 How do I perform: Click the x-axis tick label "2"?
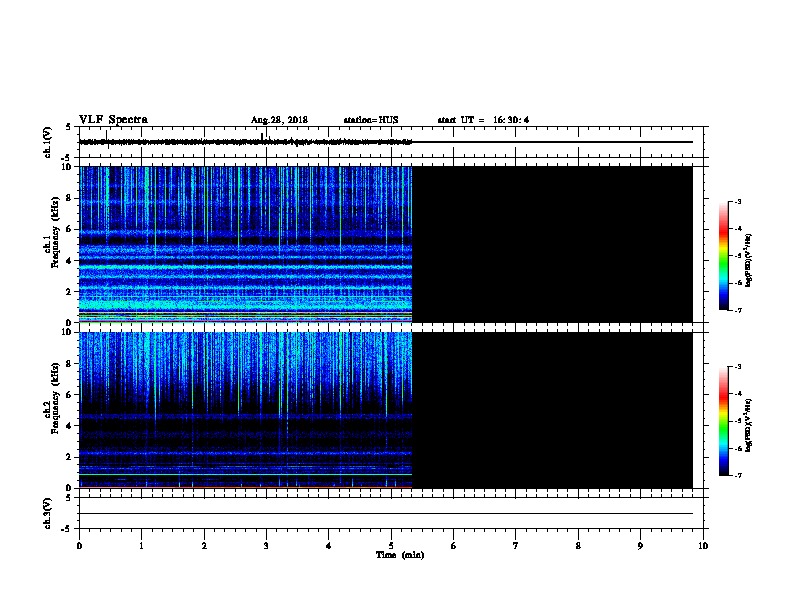tap(204, 546)
